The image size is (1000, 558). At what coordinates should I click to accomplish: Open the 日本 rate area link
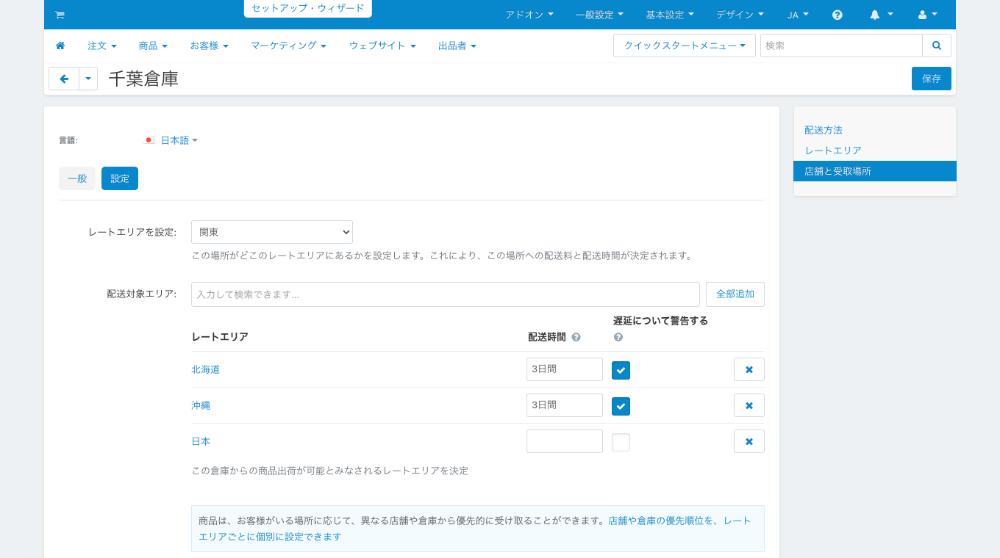pos(201,441)
